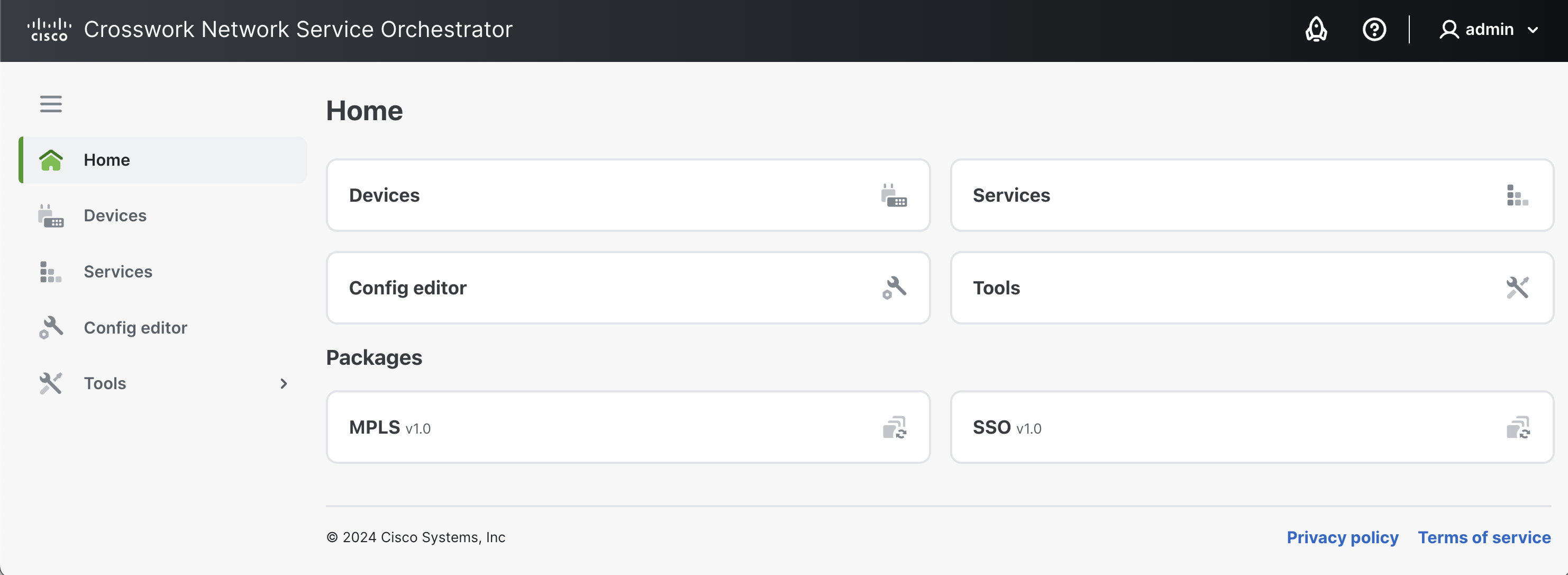Click the Cisco logo

pos(49,29)
